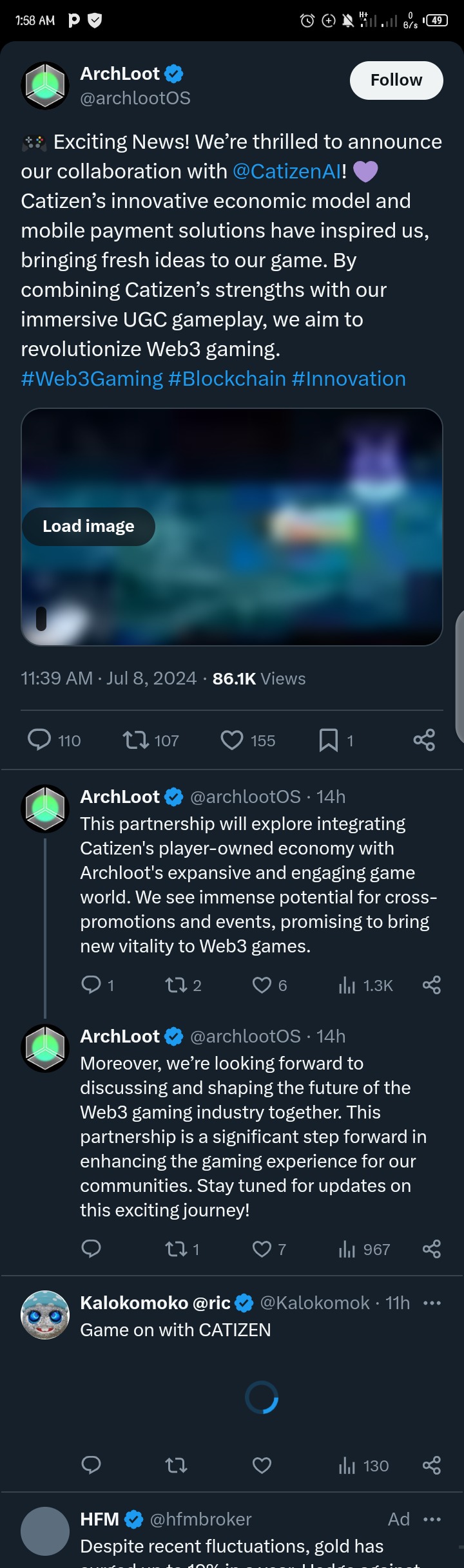Open the #Blockchain hashtag
The height and width of the screenshot is (1568, 464).
(x=227, y=379)
